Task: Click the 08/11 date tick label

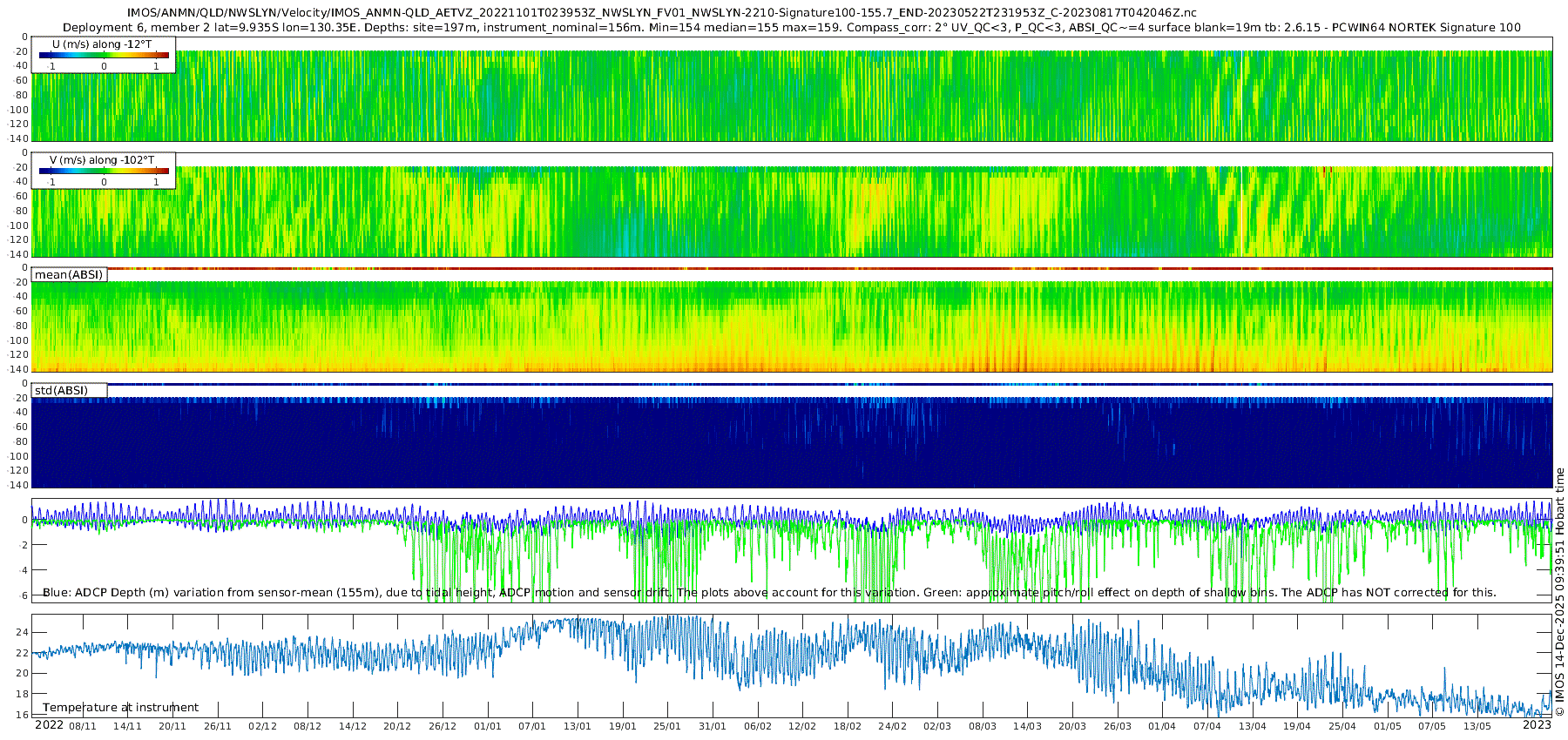Action: (x=82, y=726)
